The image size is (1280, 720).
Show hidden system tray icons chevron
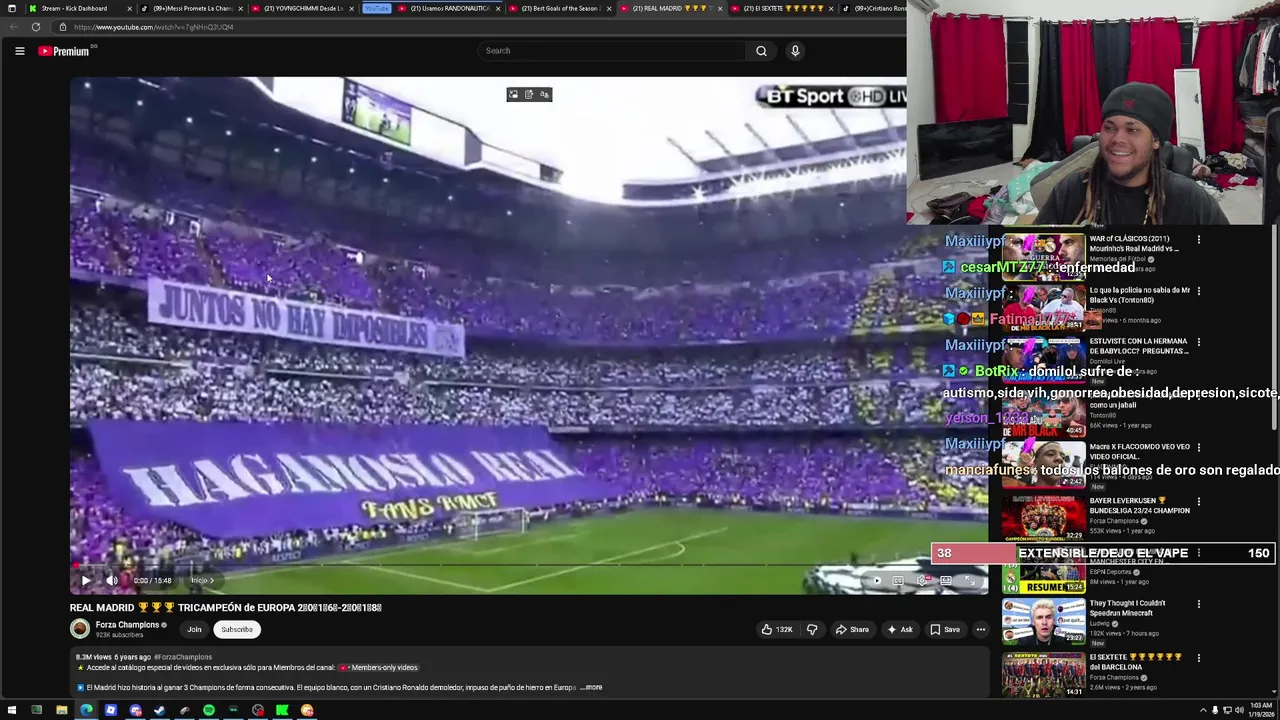click(1203, 711)
